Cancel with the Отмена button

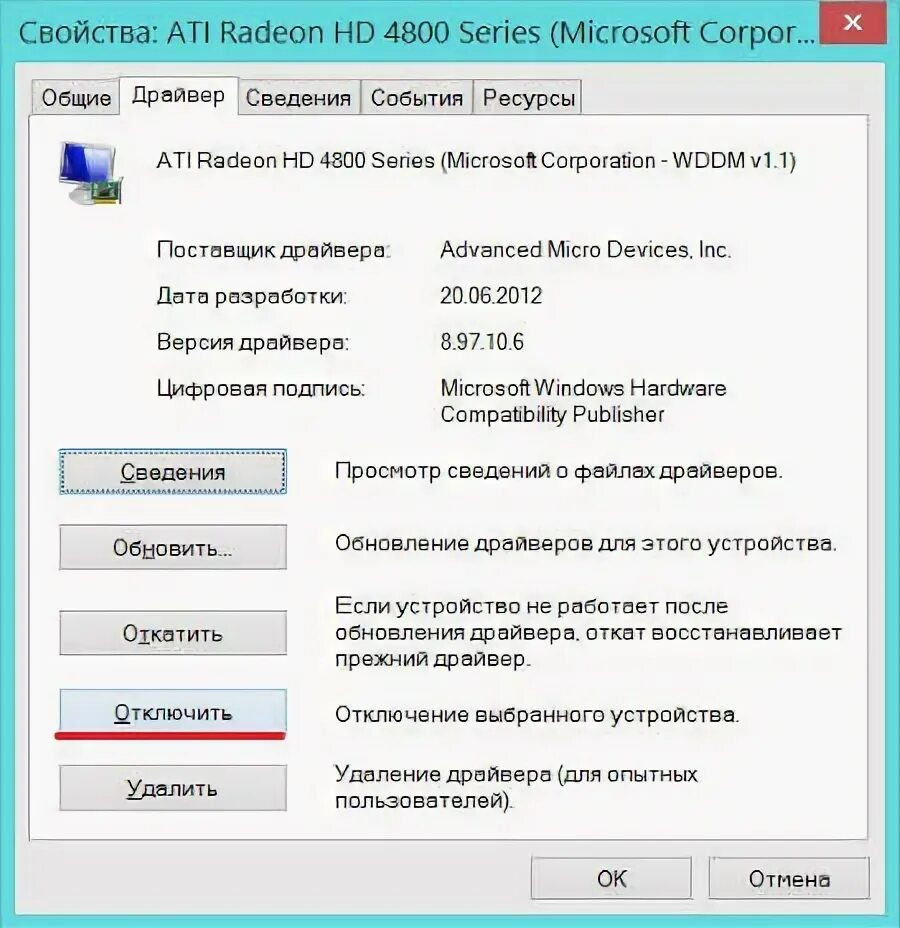(x=789, y=878)
